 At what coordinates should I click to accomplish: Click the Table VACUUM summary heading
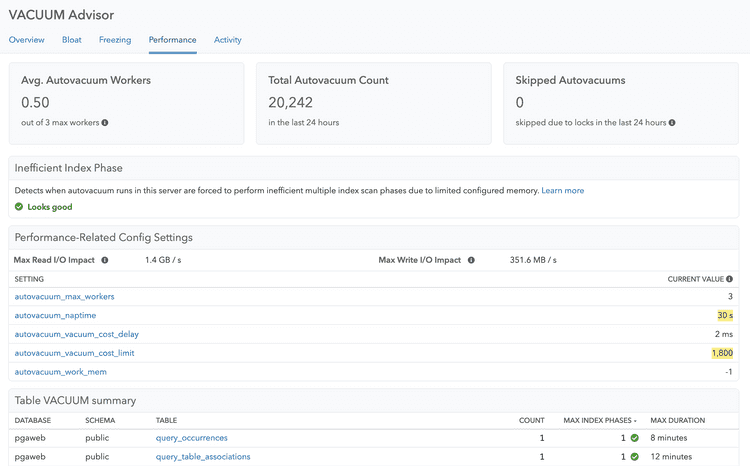pos(75,400)
